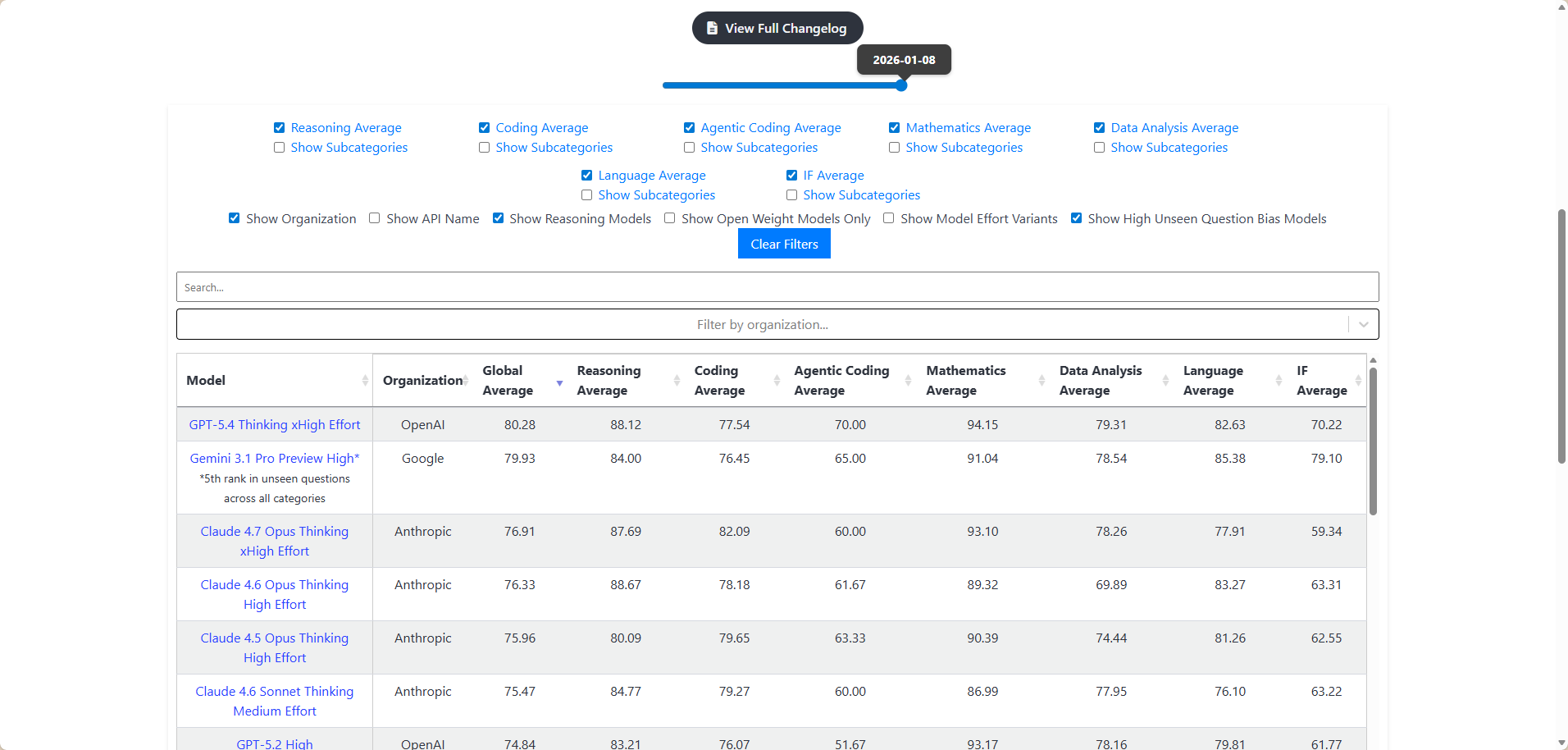Uncheck the Language Average checkbox
Viewport: 1568px width, 750px height.
pos(586,176)
